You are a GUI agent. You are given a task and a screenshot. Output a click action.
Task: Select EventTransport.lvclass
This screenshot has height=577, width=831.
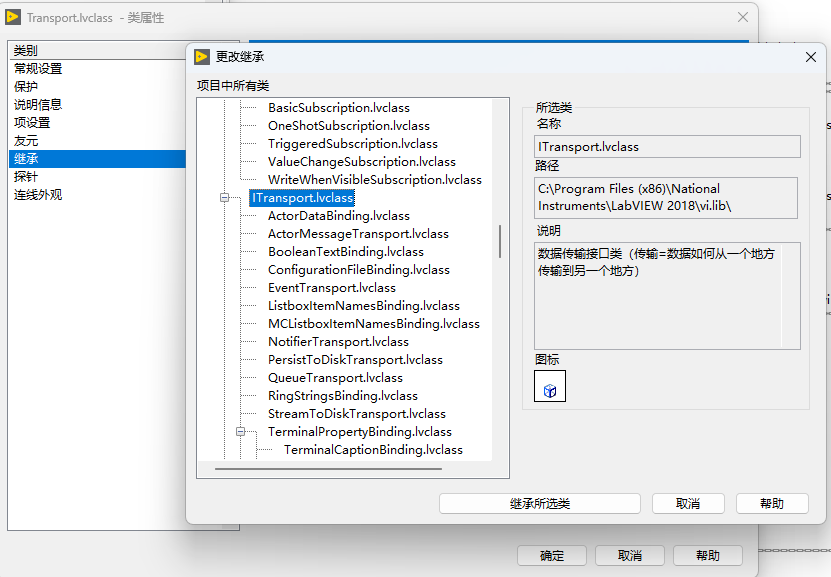pyautogui.click(x=332, y=288)
